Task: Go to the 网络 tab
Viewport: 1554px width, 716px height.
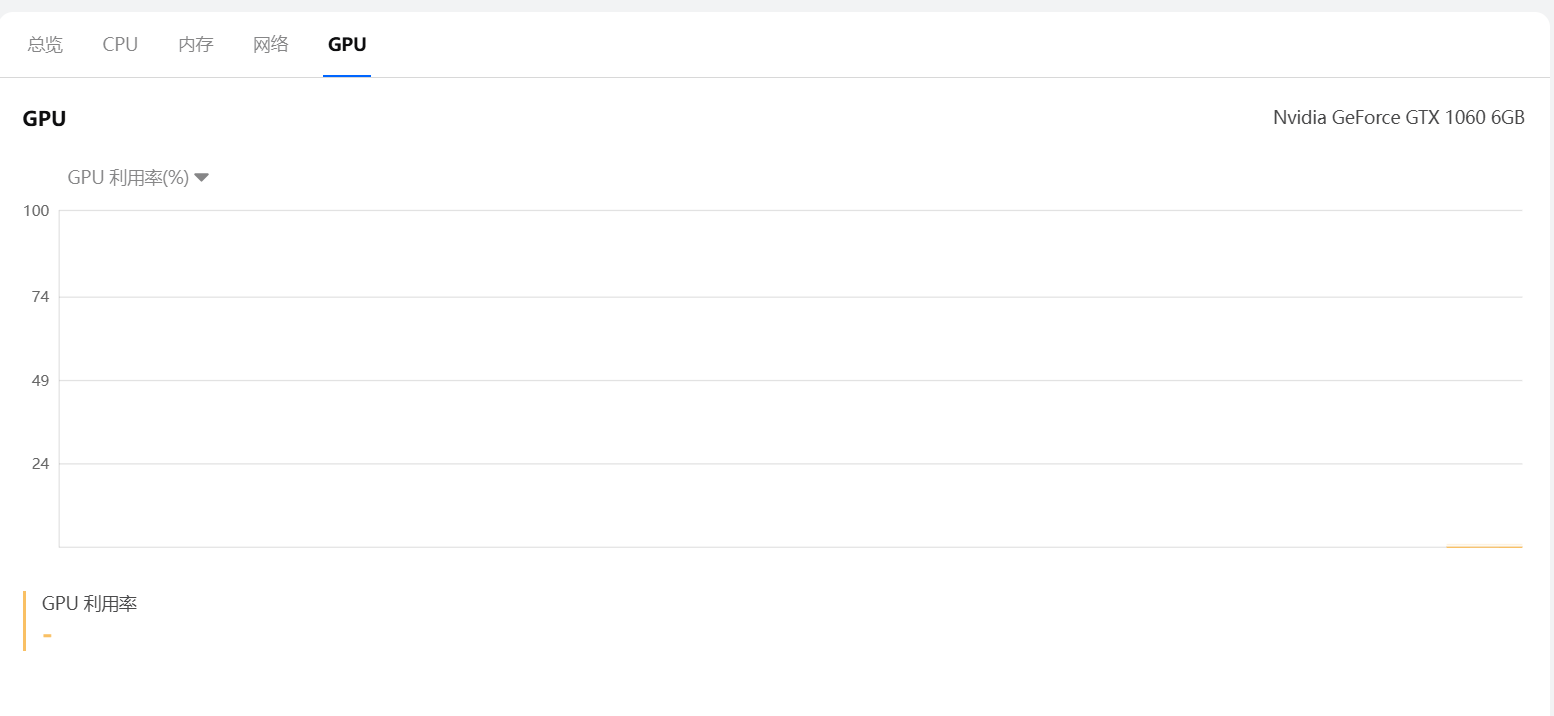Action: point(271,44)
